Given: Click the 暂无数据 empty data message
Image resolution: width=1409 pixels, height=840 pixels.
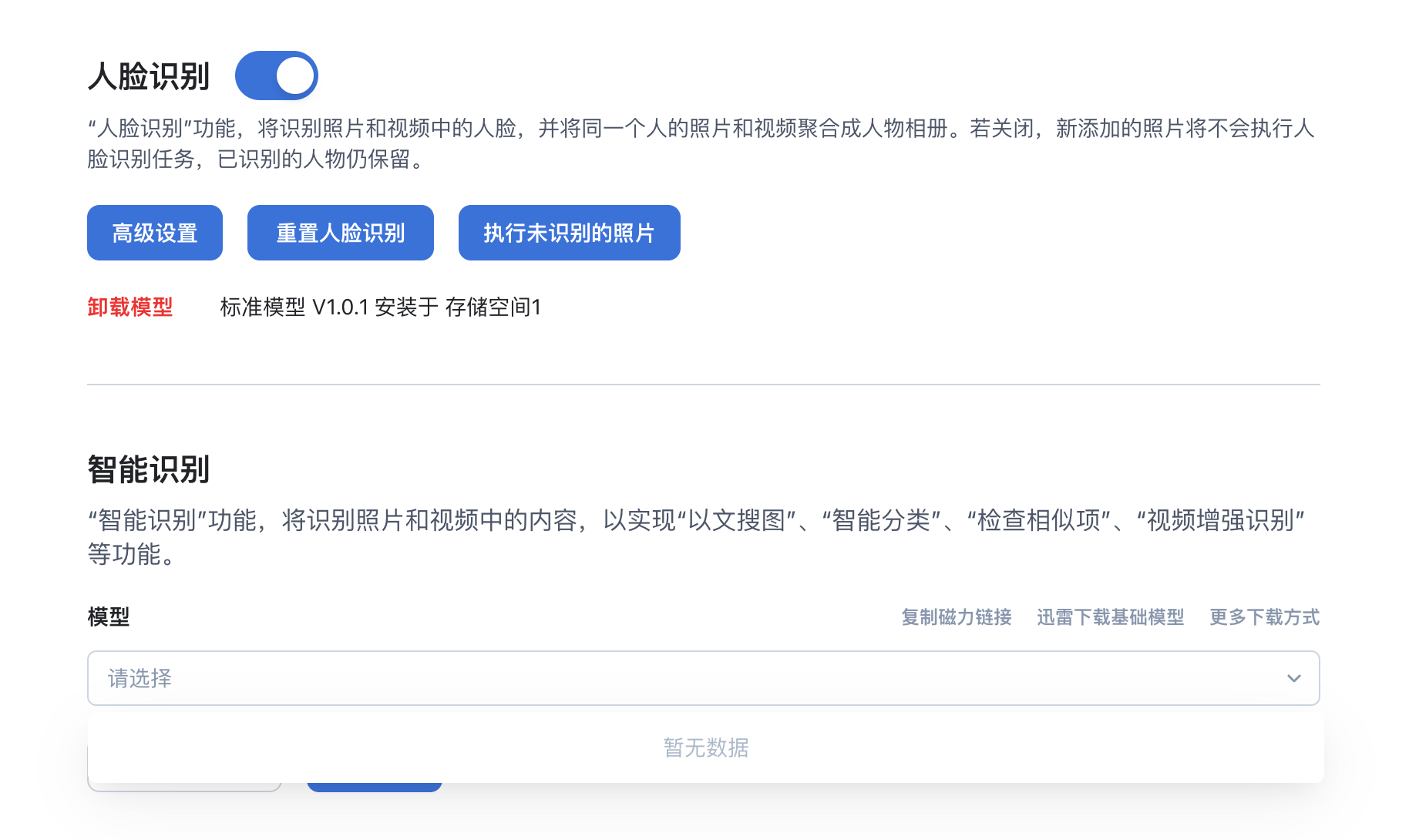Looking at the screenshot, I should pos(706,747).
